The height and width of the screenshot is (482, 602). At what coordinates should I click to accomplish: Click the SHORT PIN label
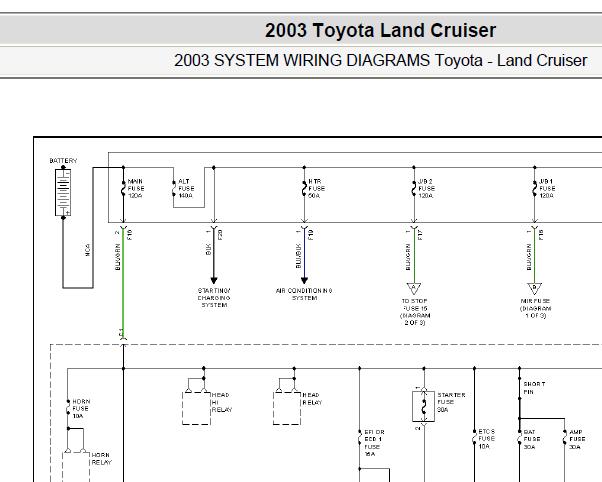point(534,388)
